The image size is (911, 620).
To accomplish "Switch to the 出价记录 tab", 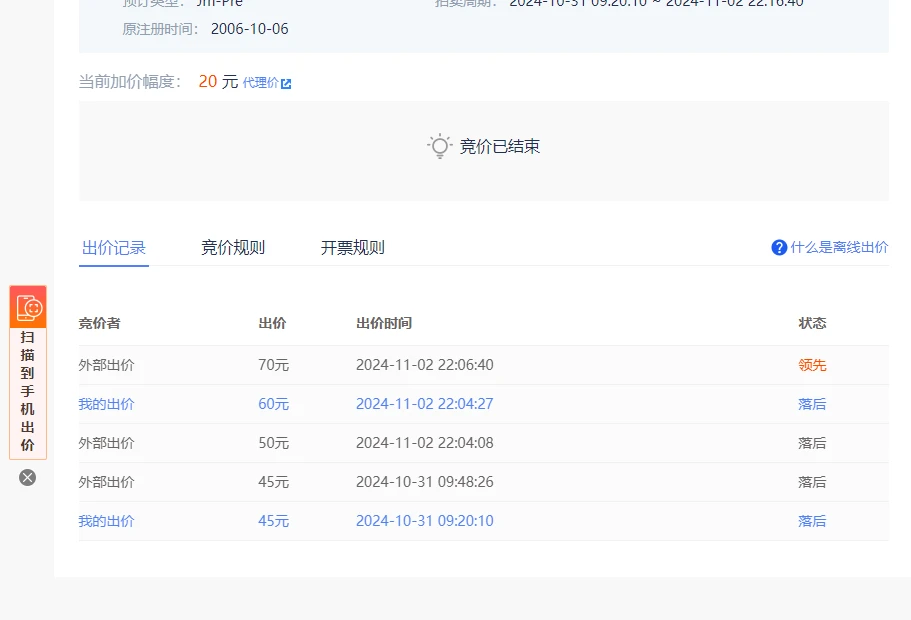I will [114, 248].
